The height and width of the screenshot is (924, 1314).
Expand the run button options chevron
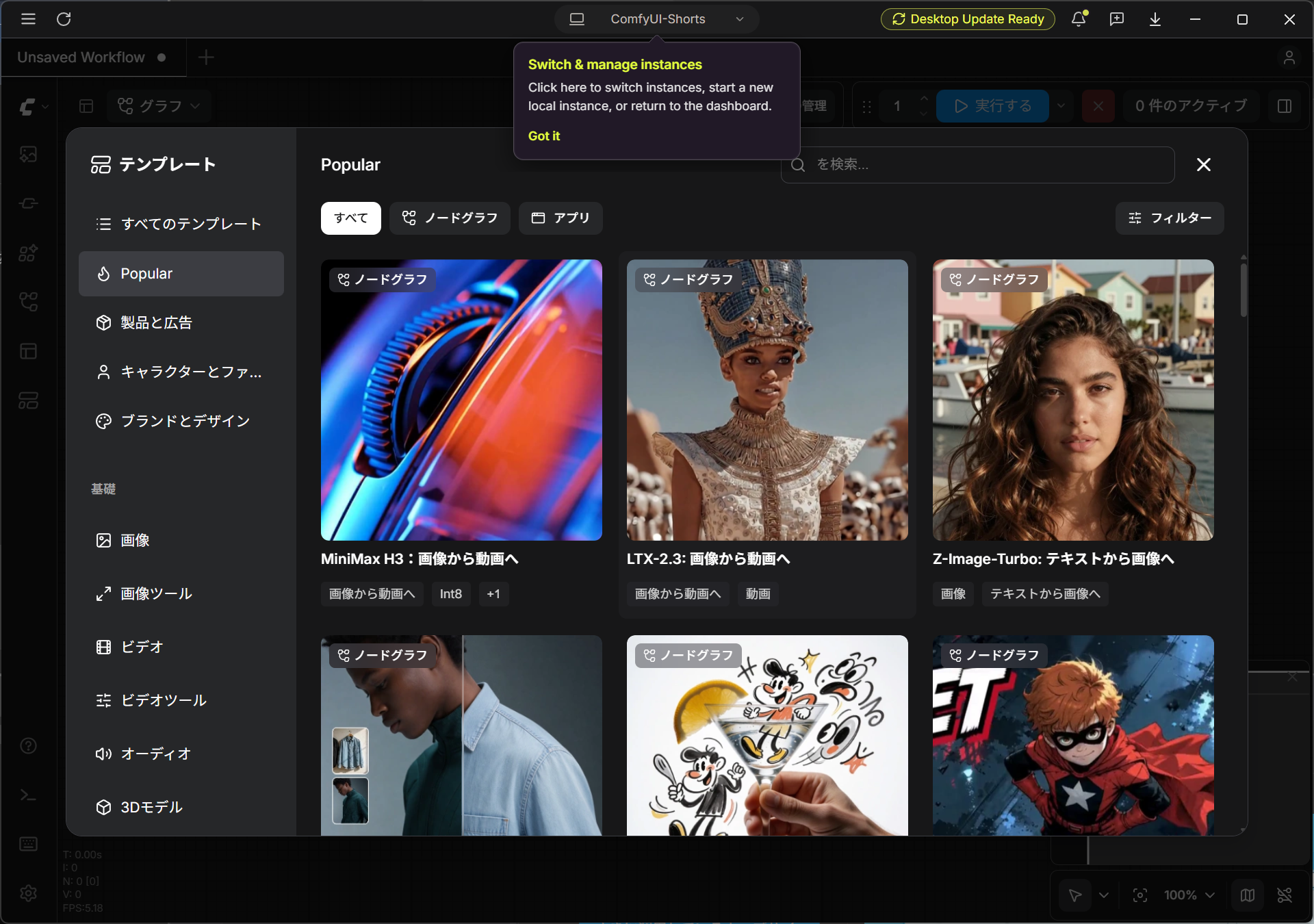(x=1061, y=106)
